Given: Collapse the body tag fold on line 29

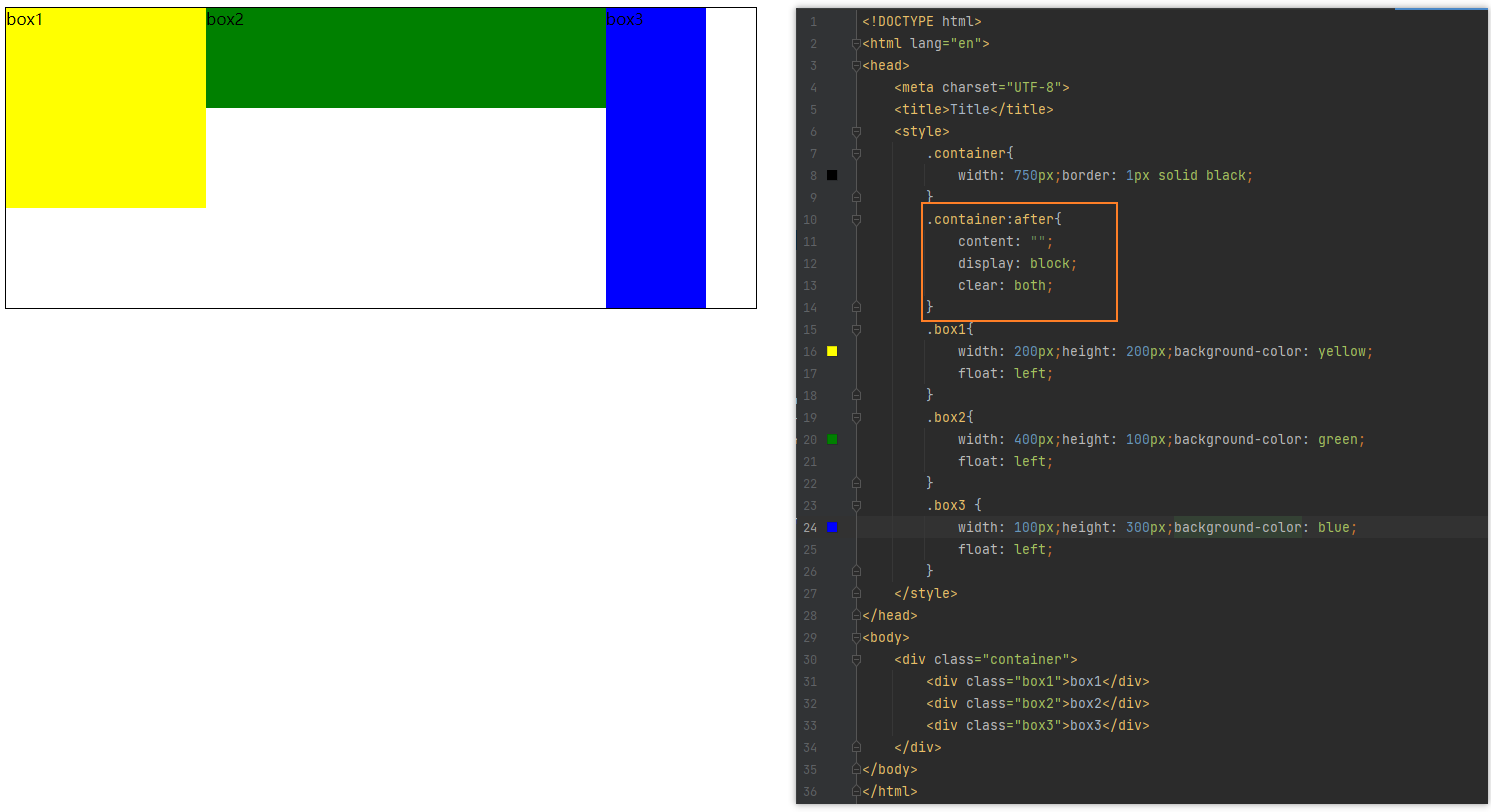Looking at the screenshot, I should [856, 637].
